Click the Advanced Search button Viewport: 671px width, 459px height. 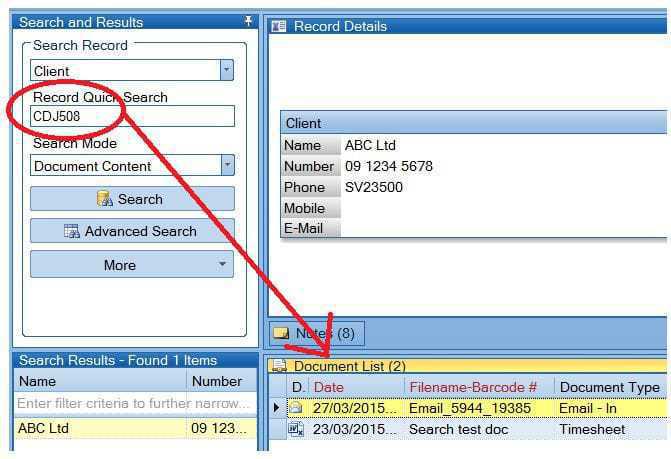(132, 231)
